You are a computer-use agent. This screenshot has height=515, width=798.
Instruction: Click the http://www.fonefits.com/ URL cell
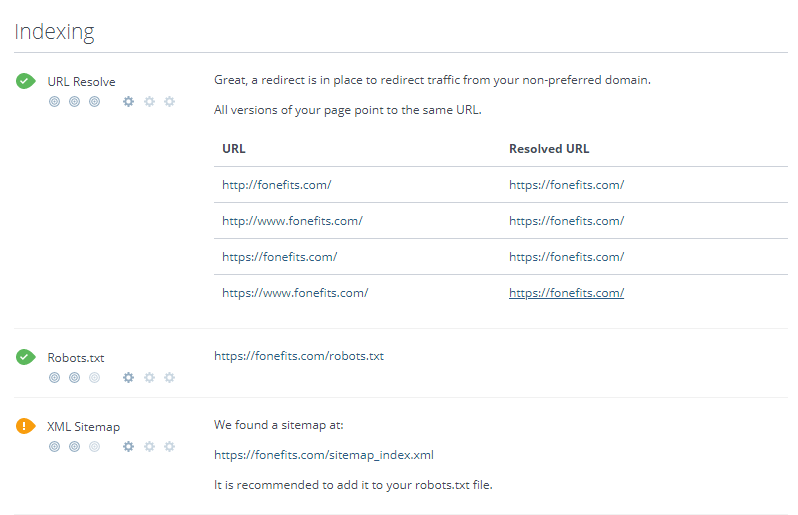[292, 221]
